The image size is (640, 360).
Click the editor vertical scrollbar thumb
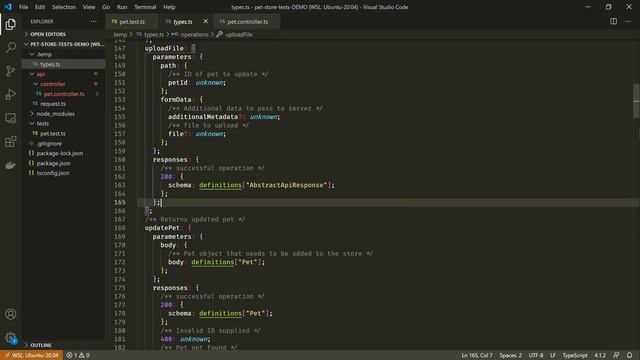tap(636, 100)
